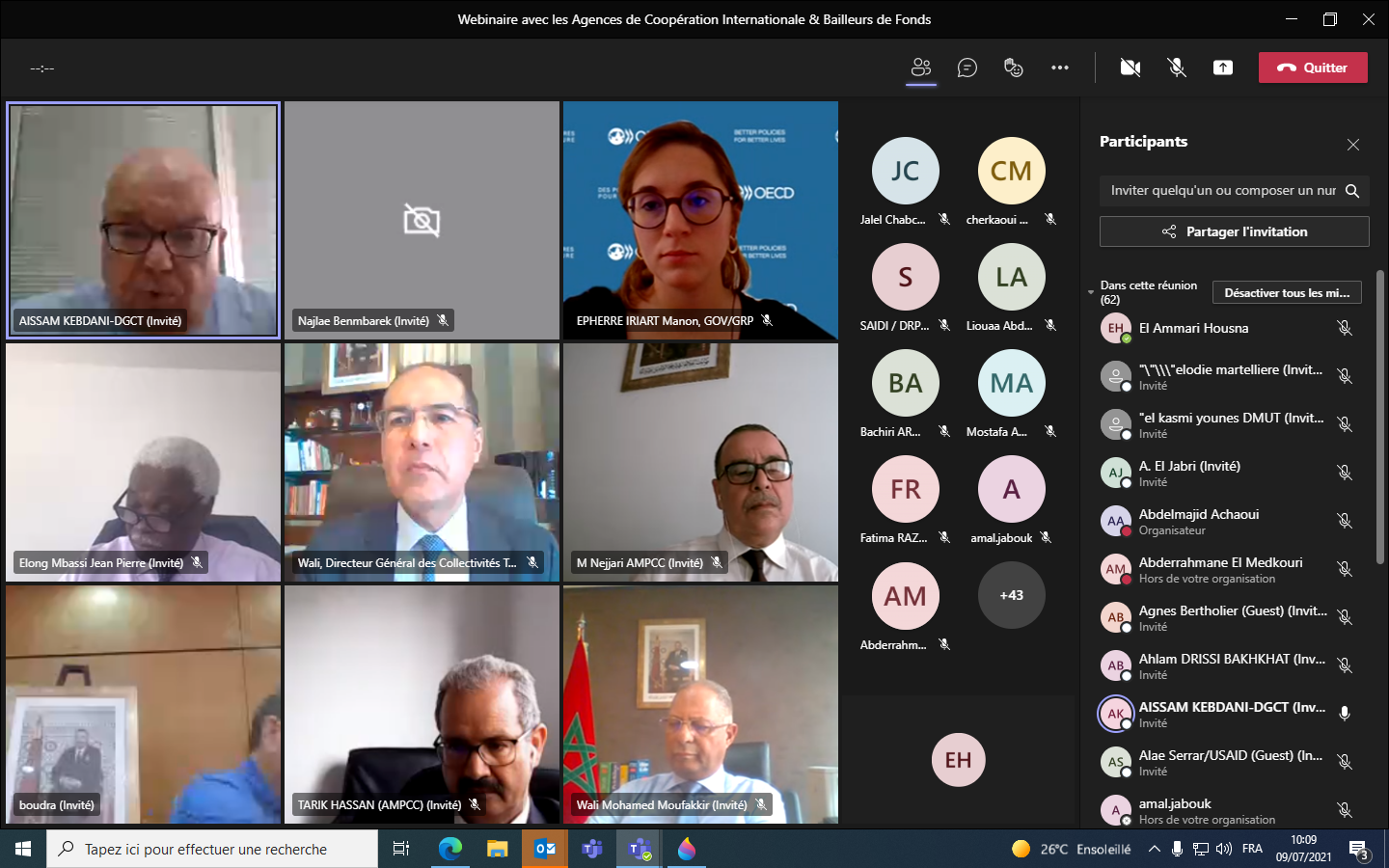Expand hidden system tray icons
This screenshot has width=1389, height=868.
point(1155,849)
